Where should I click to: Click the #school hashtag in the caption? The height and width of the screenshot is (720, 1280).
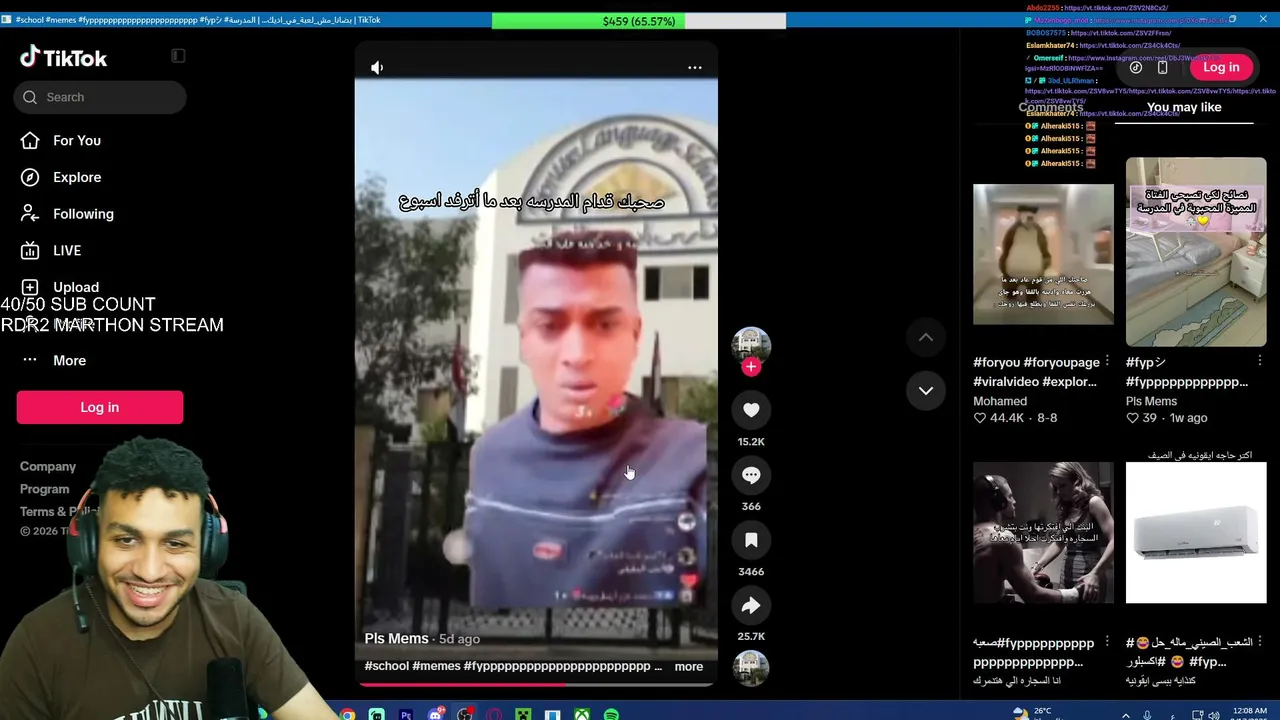tap(387, 666)
